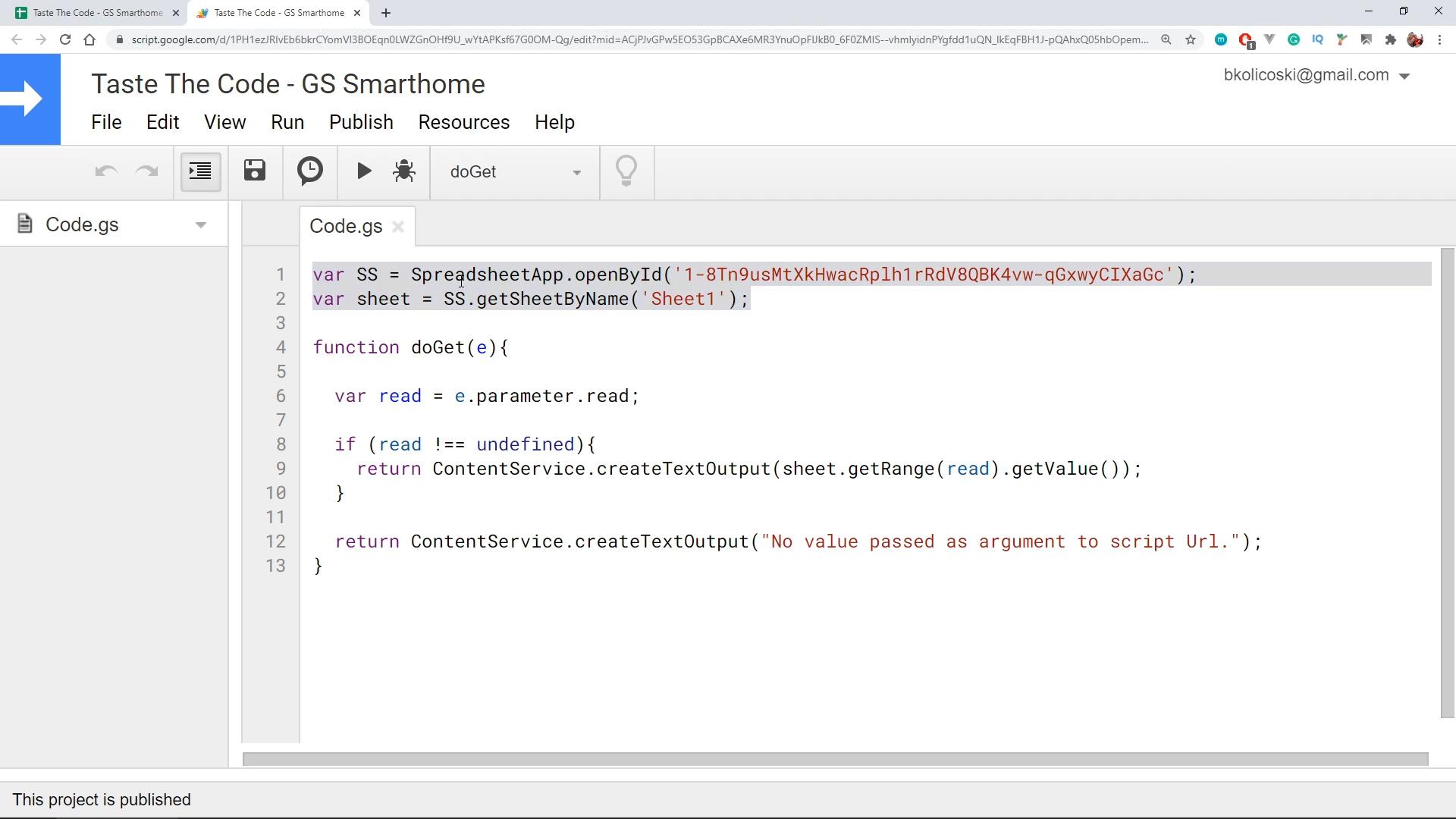Screen dimensions: 1456x819
Task: Click the spreadsheet ID string on line 1
Action: pos(924,275)
